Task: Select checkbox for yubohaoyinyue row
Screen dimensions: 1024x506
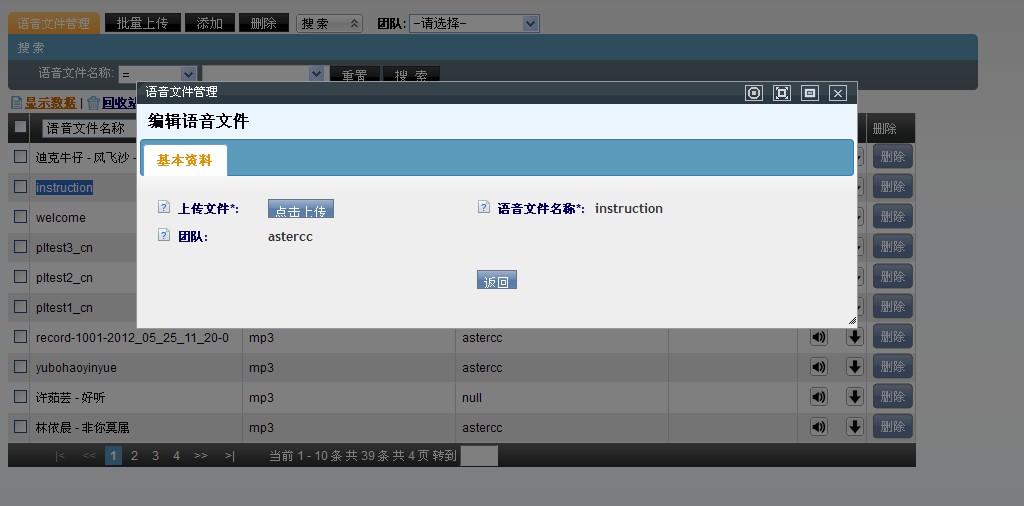Action: click(20, 367)
